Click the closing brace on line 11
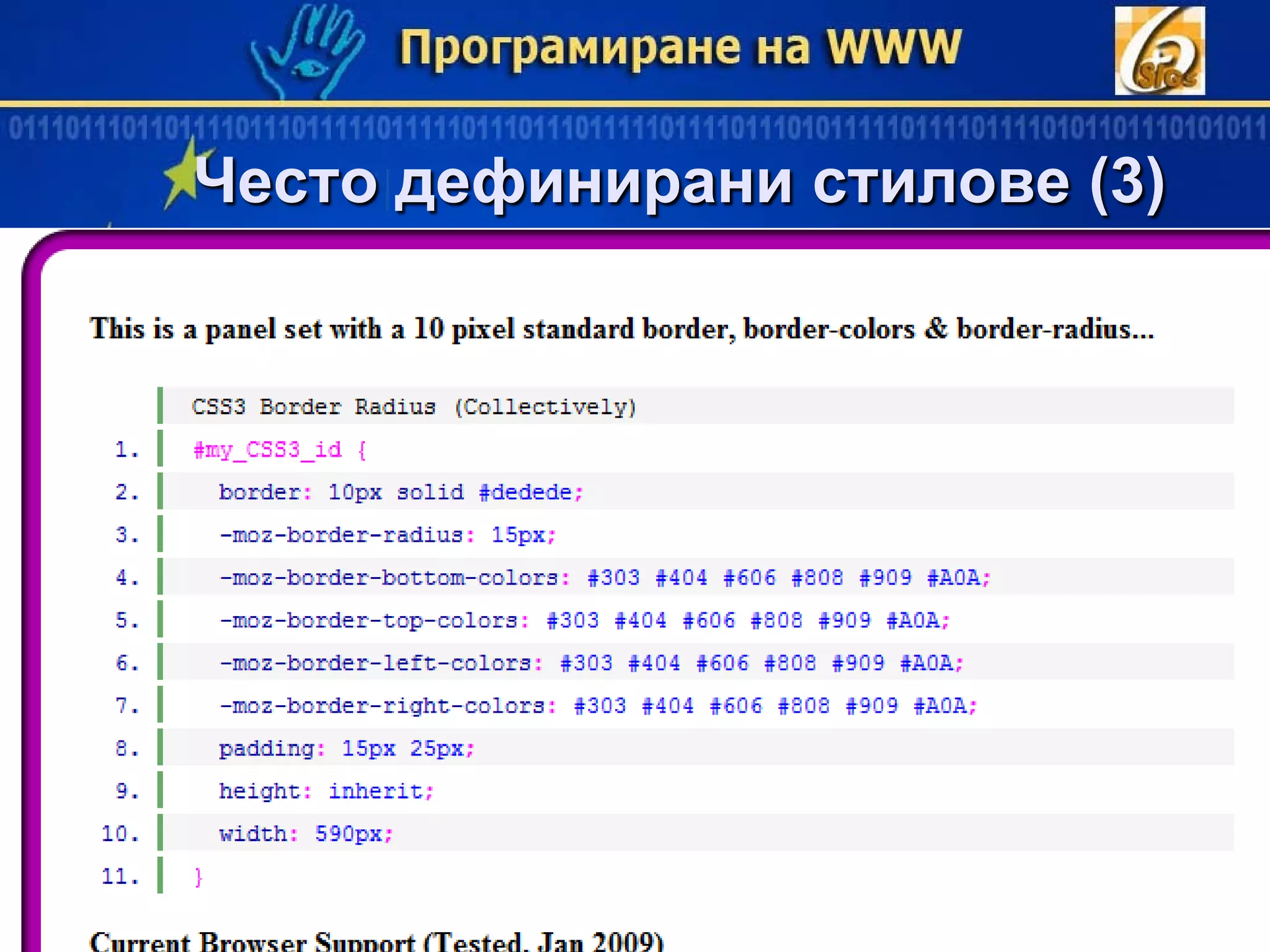Screen dimensions: 1270x952 [198, 877]
